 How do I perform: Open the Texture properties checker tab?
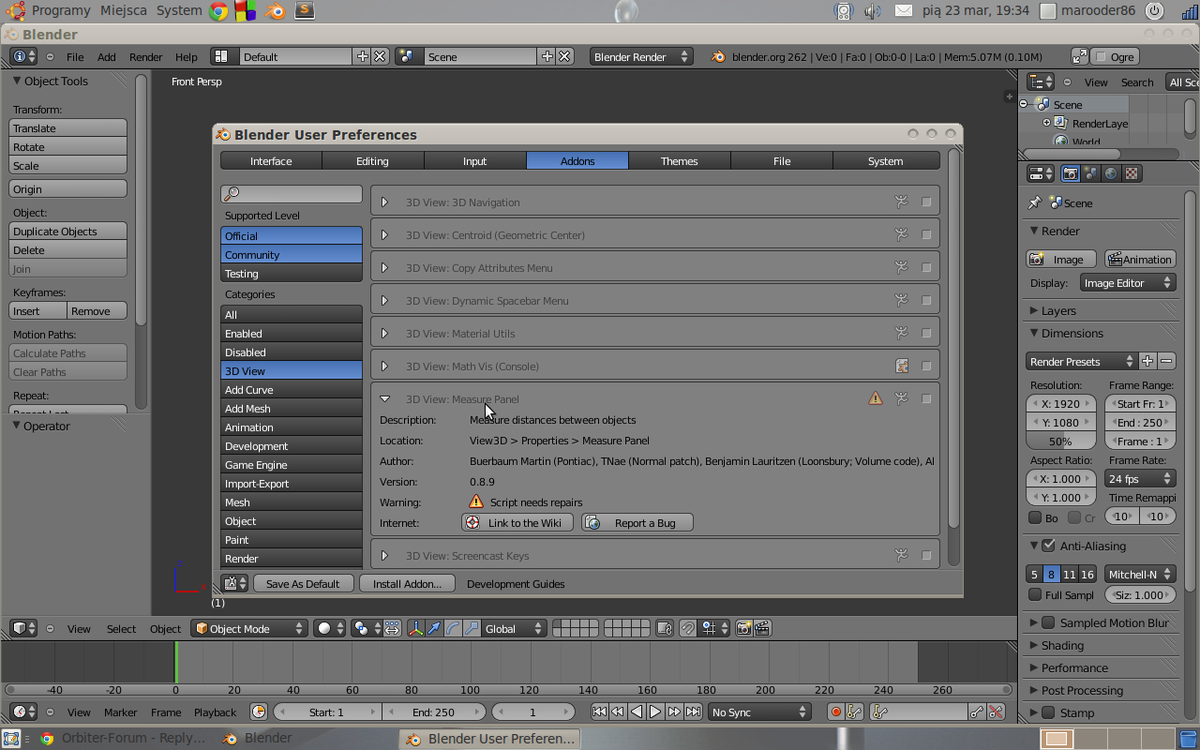point(1131,173)
